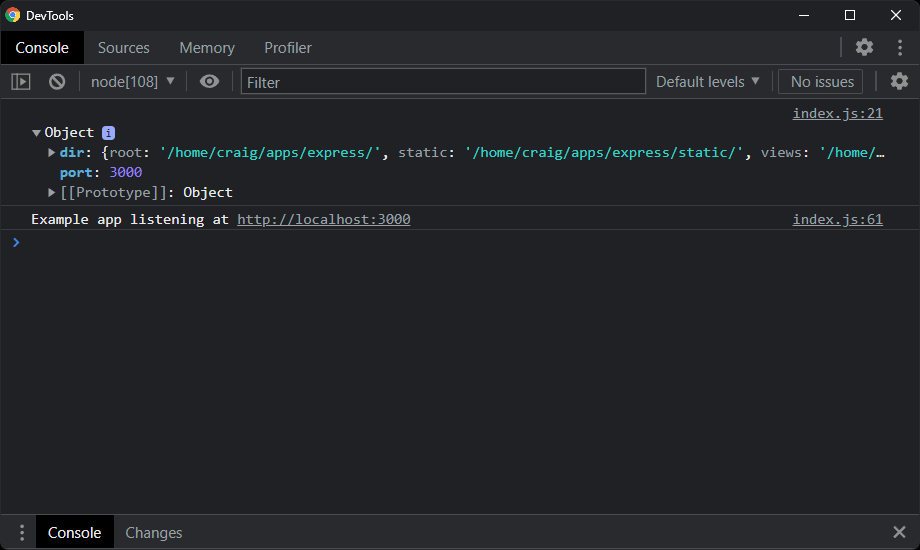Show the console sidebar panel
Viewport: 920px width, 550px height.
pyautogui.click(x=21, y=82)
